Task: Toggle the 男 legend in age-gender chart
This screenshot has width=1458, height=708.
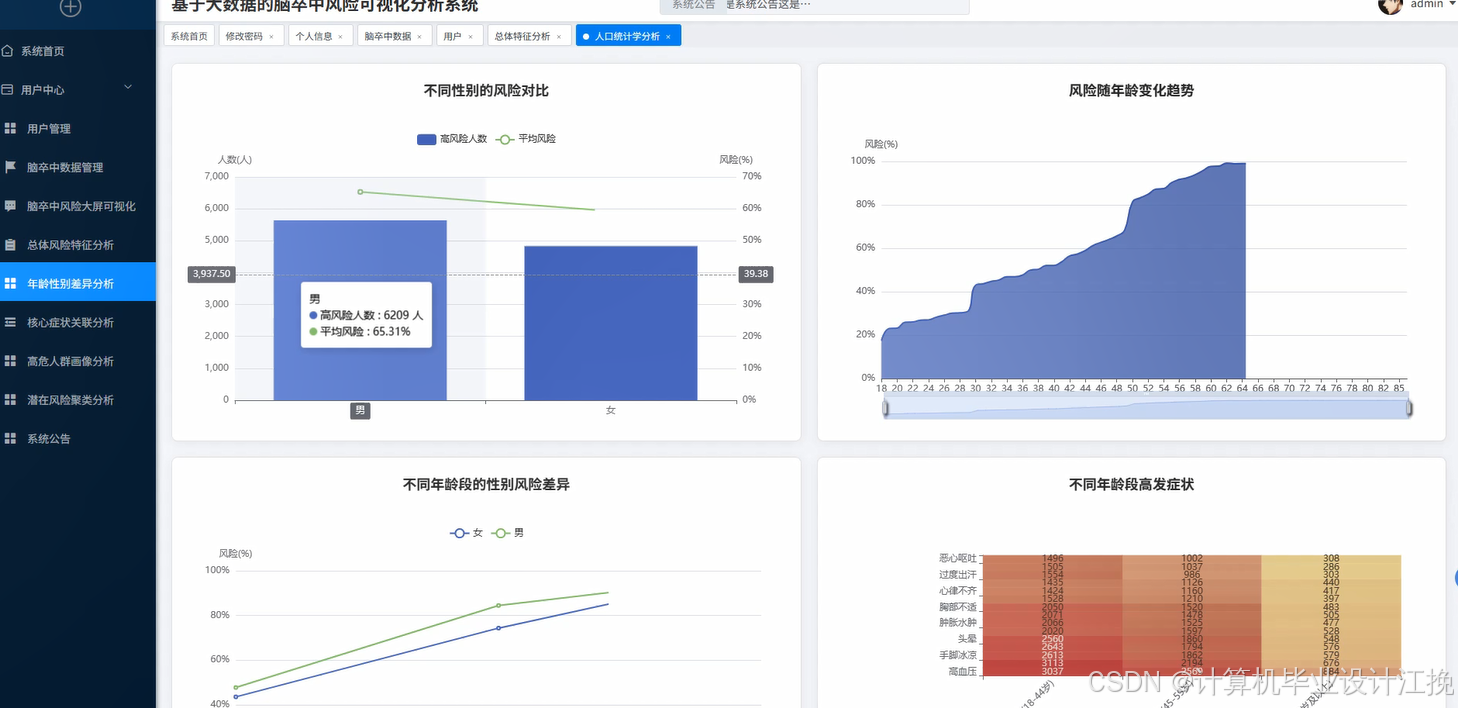Action: [x=508, y=533]
